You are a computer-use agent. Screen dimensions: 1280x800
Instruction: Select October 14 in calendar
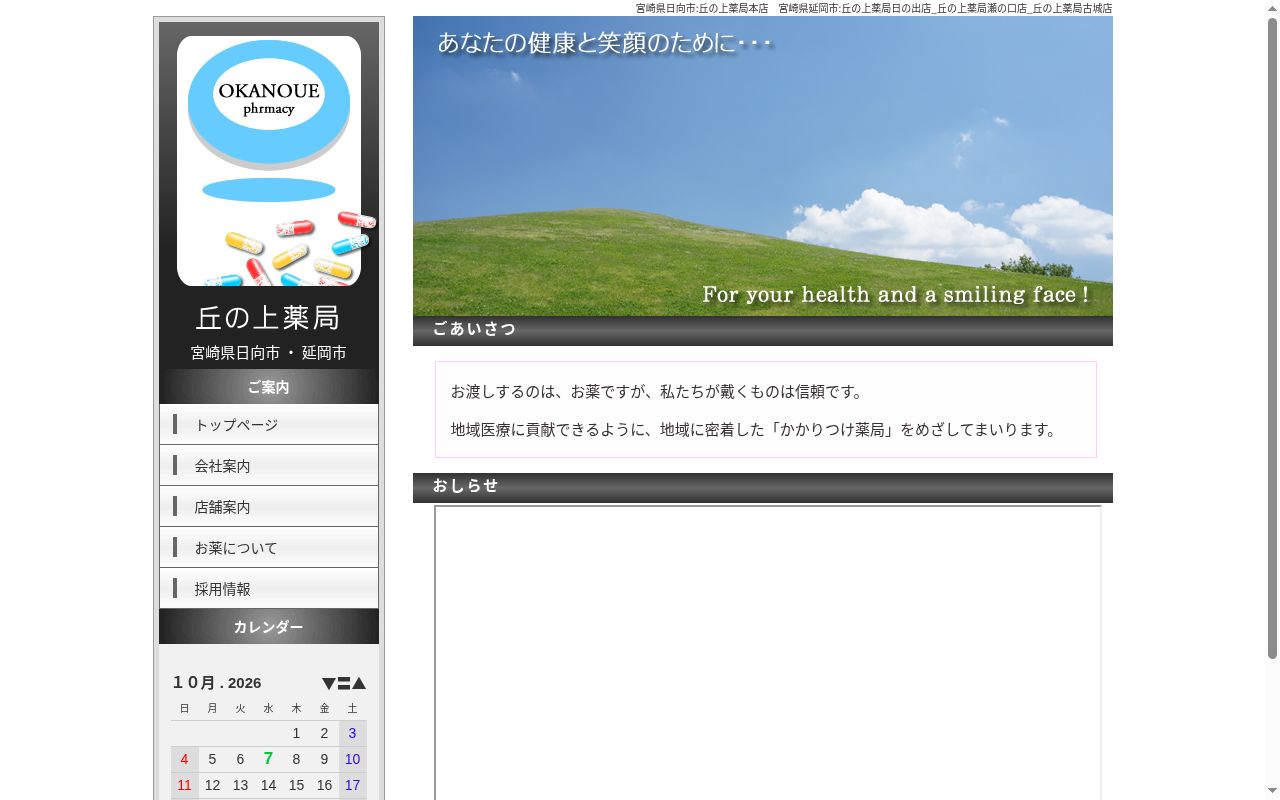tap(268, 785)
